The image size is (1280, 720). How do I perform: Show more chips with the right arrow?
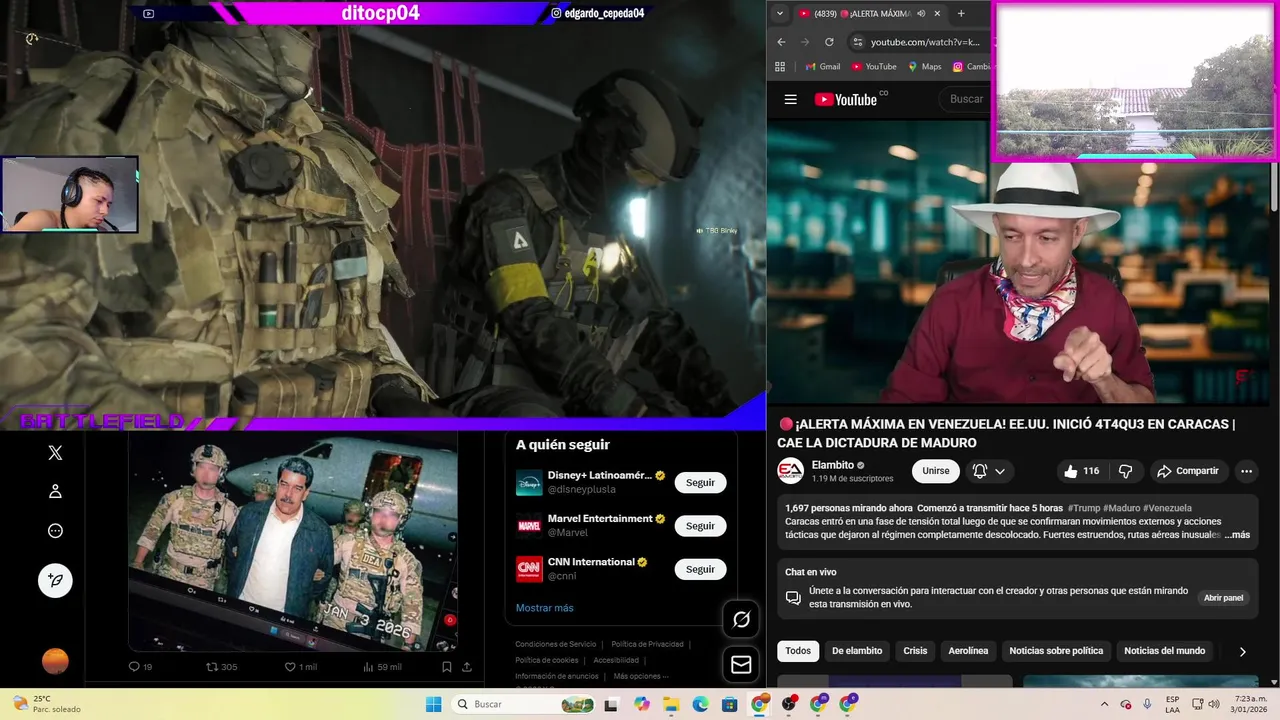click(1243, 652)
